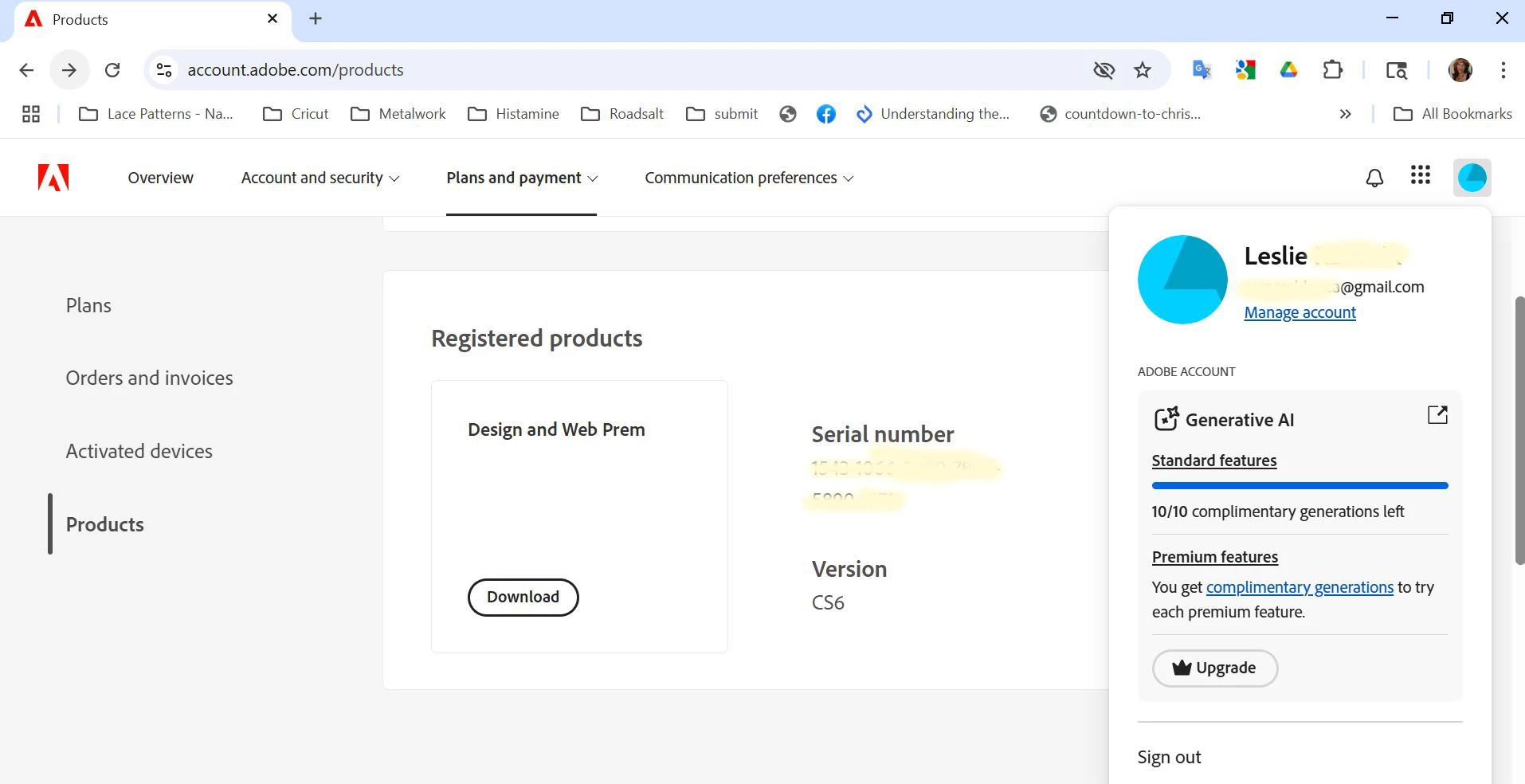
Task: Click the address bar URL
Action: coord(296,70)
